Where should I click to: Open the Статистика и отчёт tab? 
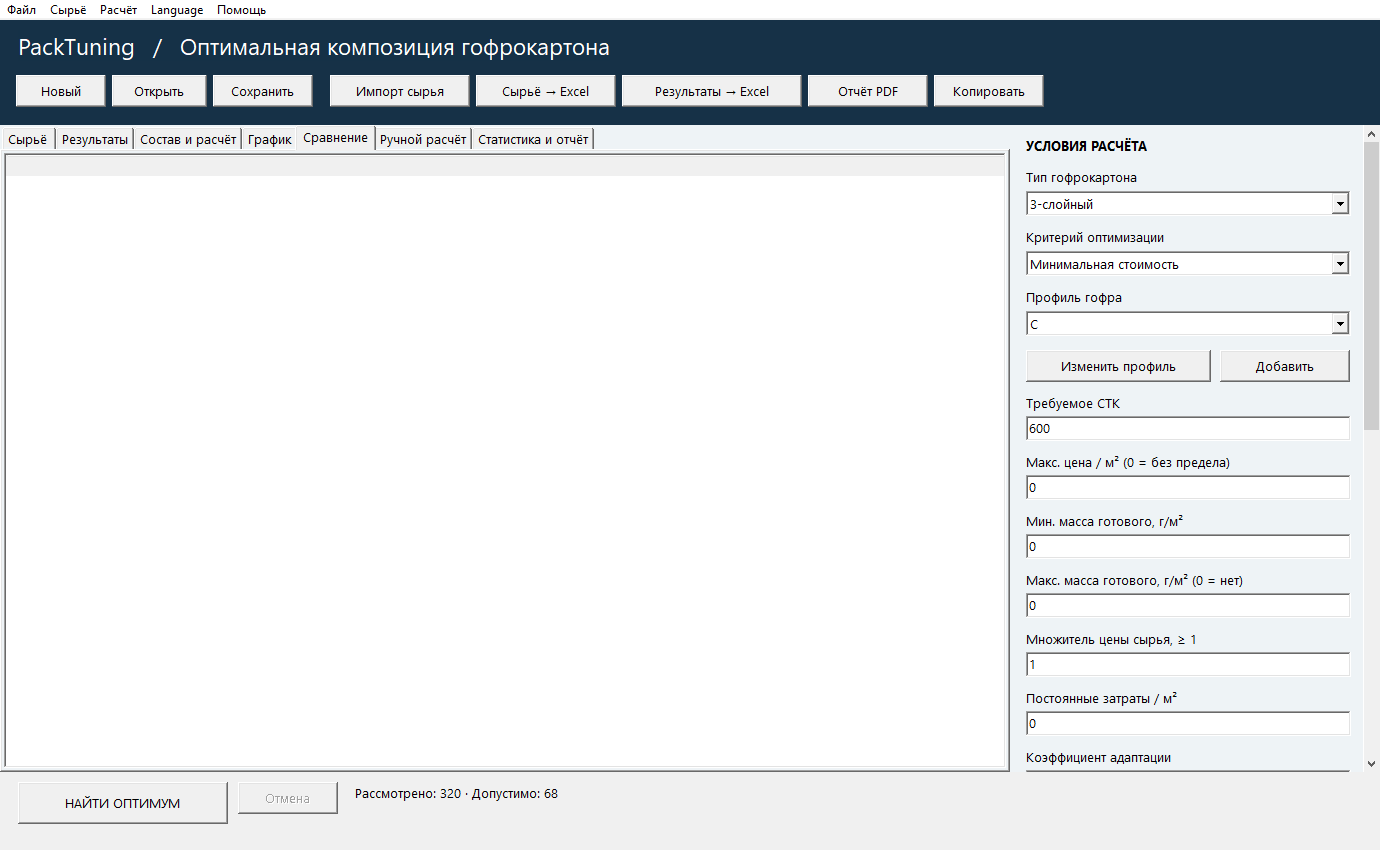[x=533, y=140]
